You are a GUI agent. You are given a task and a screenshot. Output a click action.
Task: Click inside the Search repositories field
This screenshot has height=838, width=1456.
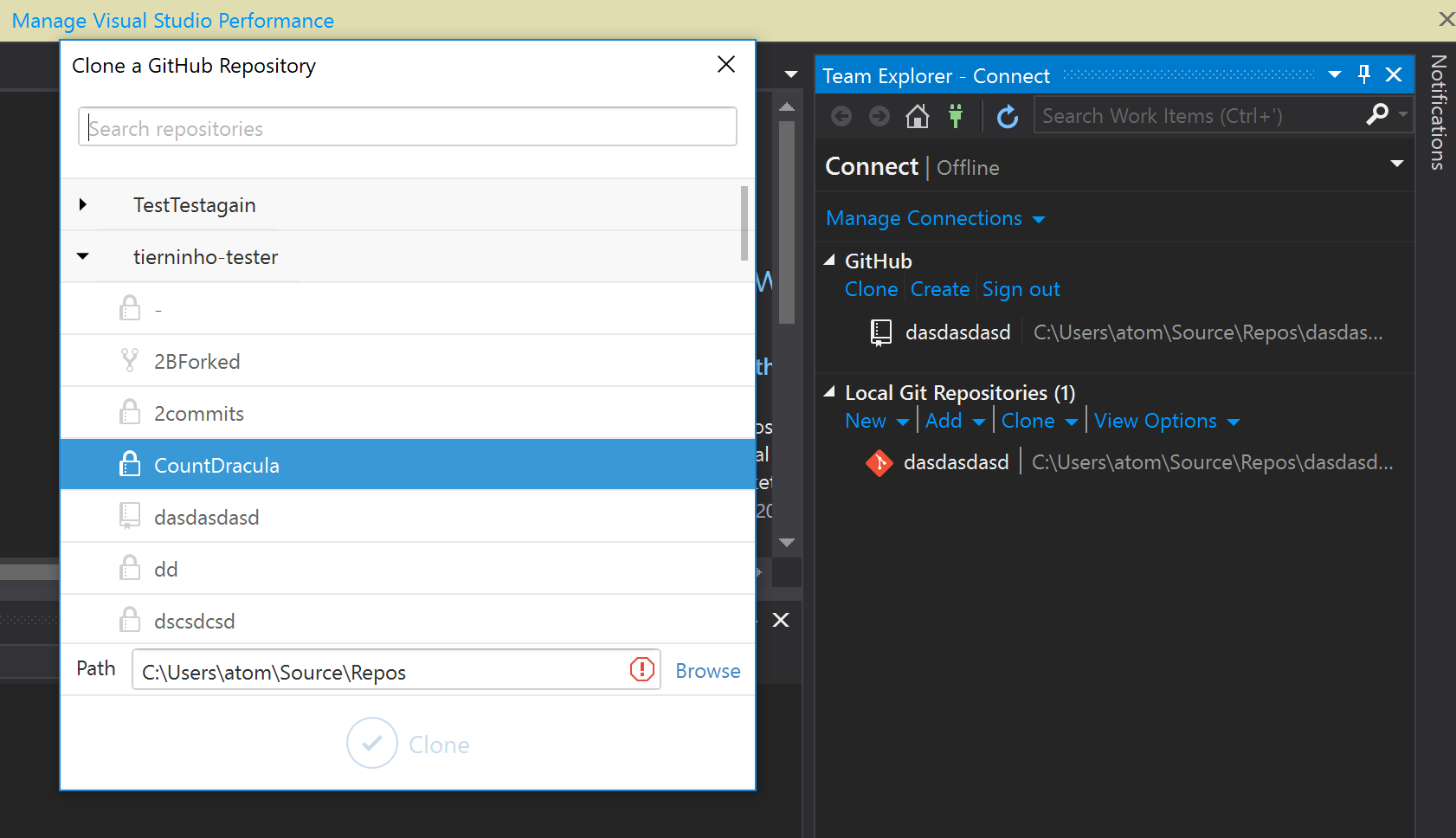(x=407, y=126)
